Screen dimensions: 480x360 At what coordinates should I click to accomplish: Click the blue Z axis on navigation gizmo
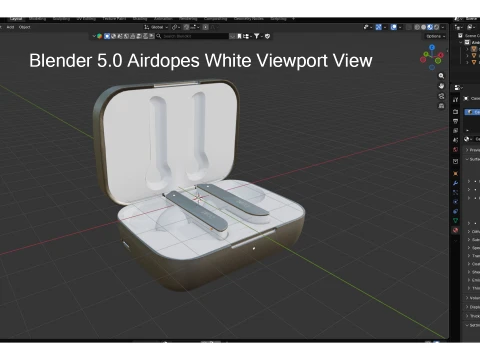pos(432,47)
